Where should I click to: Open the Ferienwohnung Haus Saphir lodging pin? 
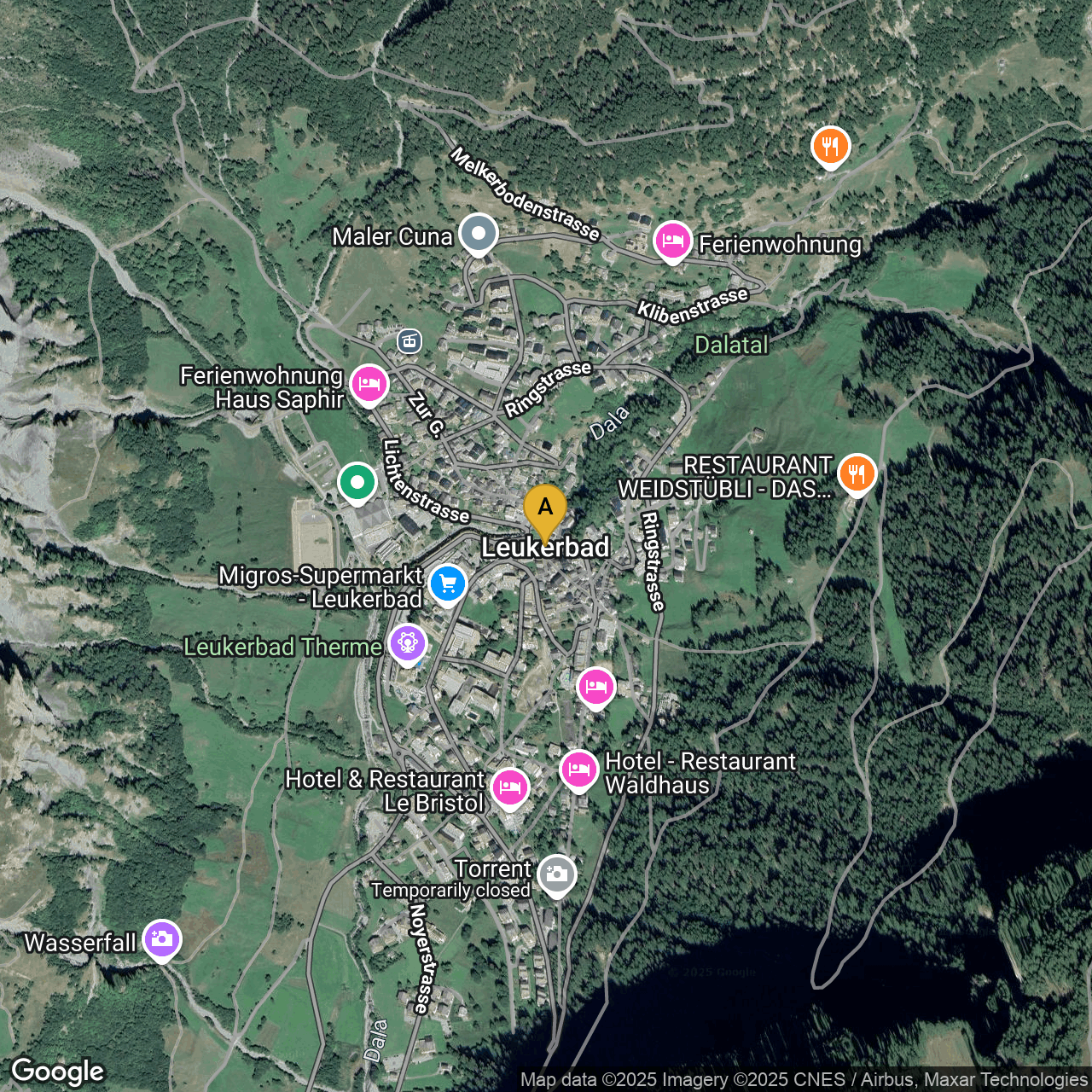(x=369, y=386)
